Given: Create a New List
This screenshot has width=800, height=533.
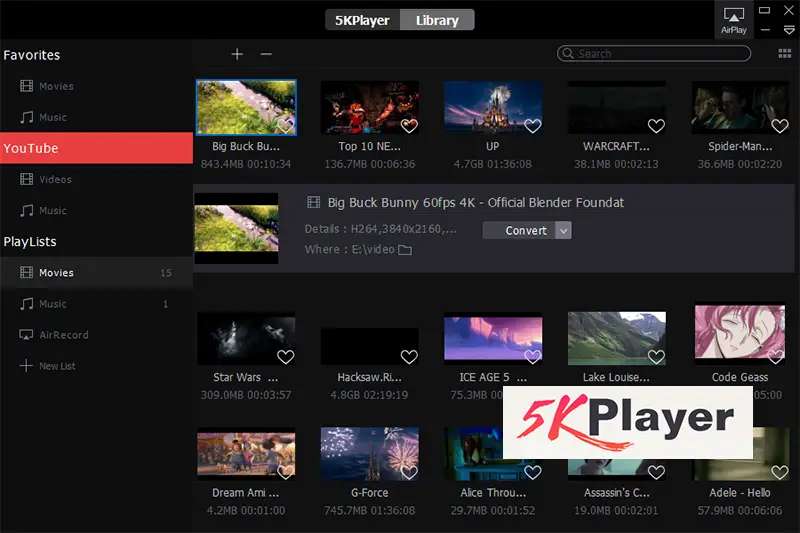Looking at the screenshot, I should coord(96,366).
